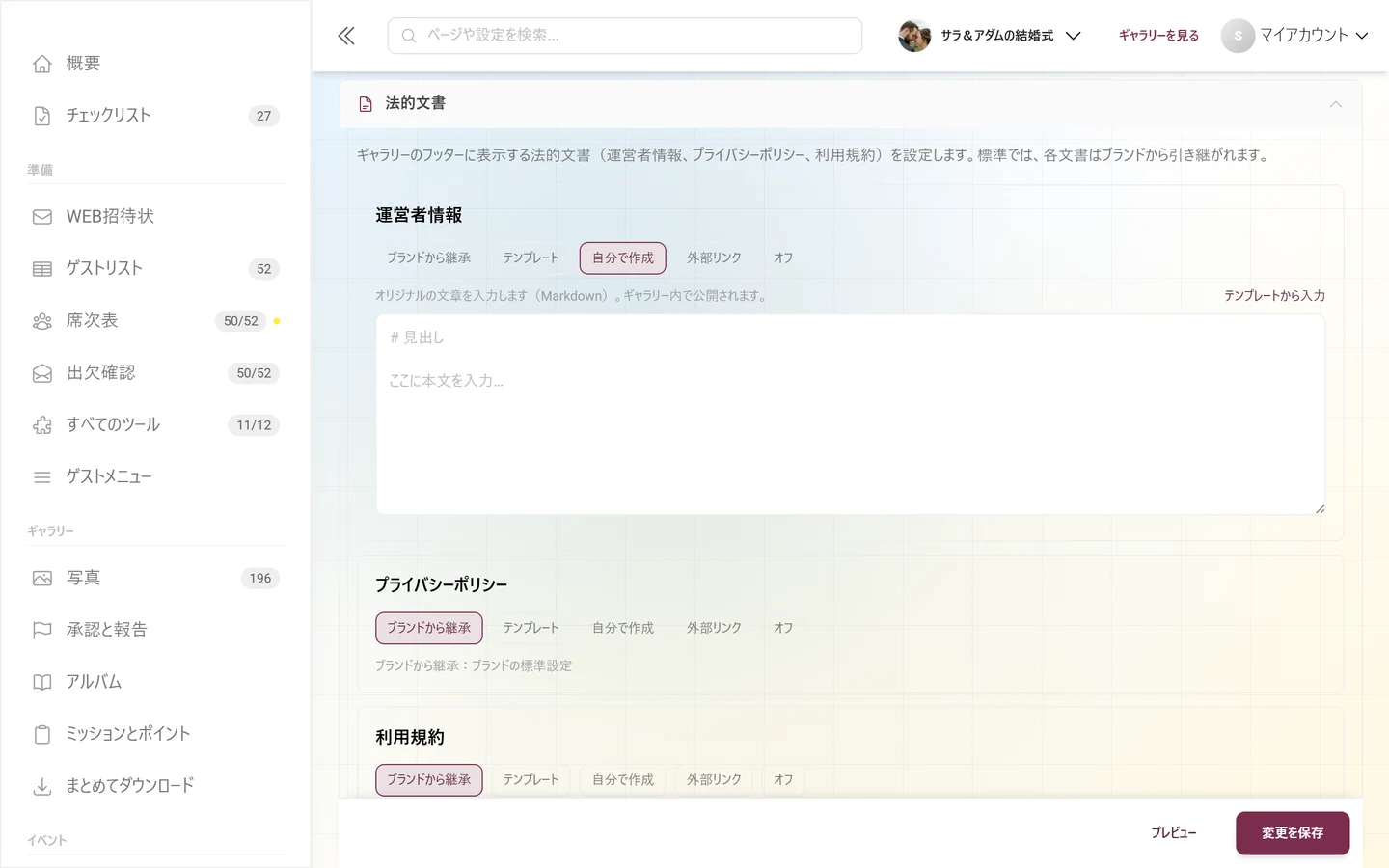Open the まとめてダウンロード download icon
The height and width of the screenshot is (868, 1389).
click(x=42, y=787)
